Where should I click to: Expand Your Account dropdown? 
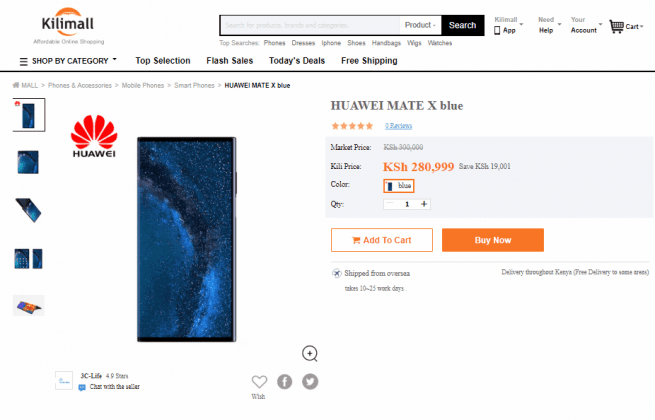[x=586, y=25]
